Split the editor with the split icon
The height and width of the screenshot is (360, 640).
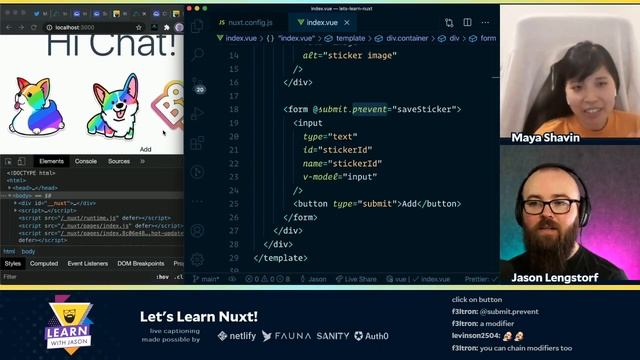tap(467, 22)
